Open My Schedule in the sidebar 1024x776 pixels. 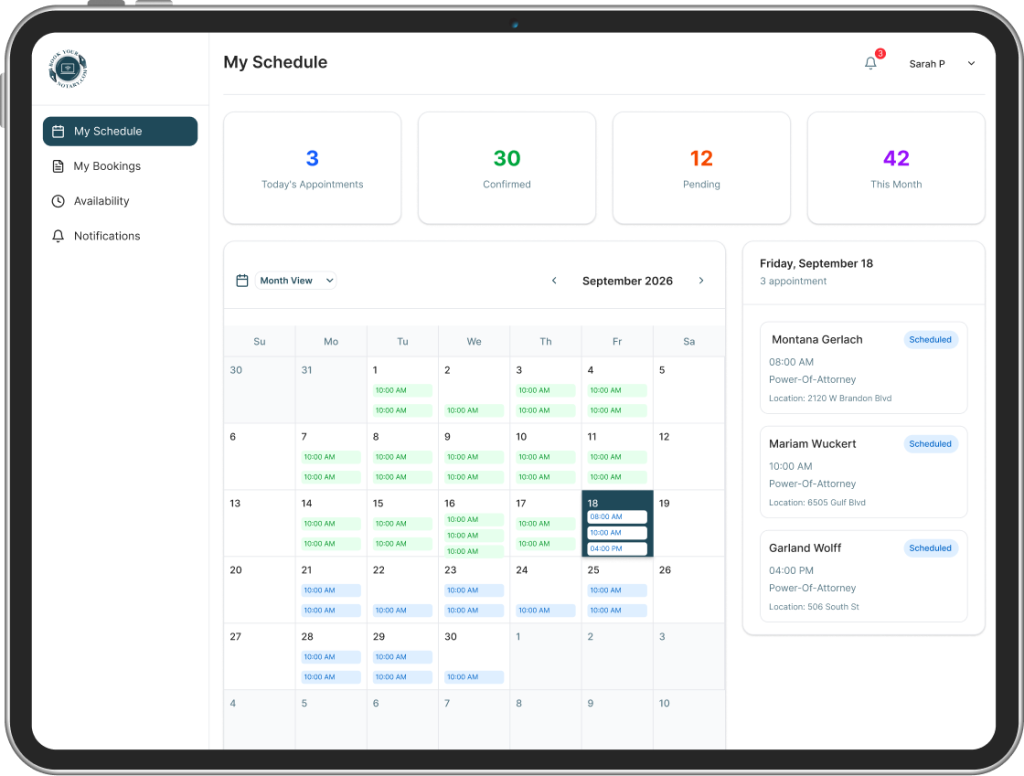coord(120,131)
